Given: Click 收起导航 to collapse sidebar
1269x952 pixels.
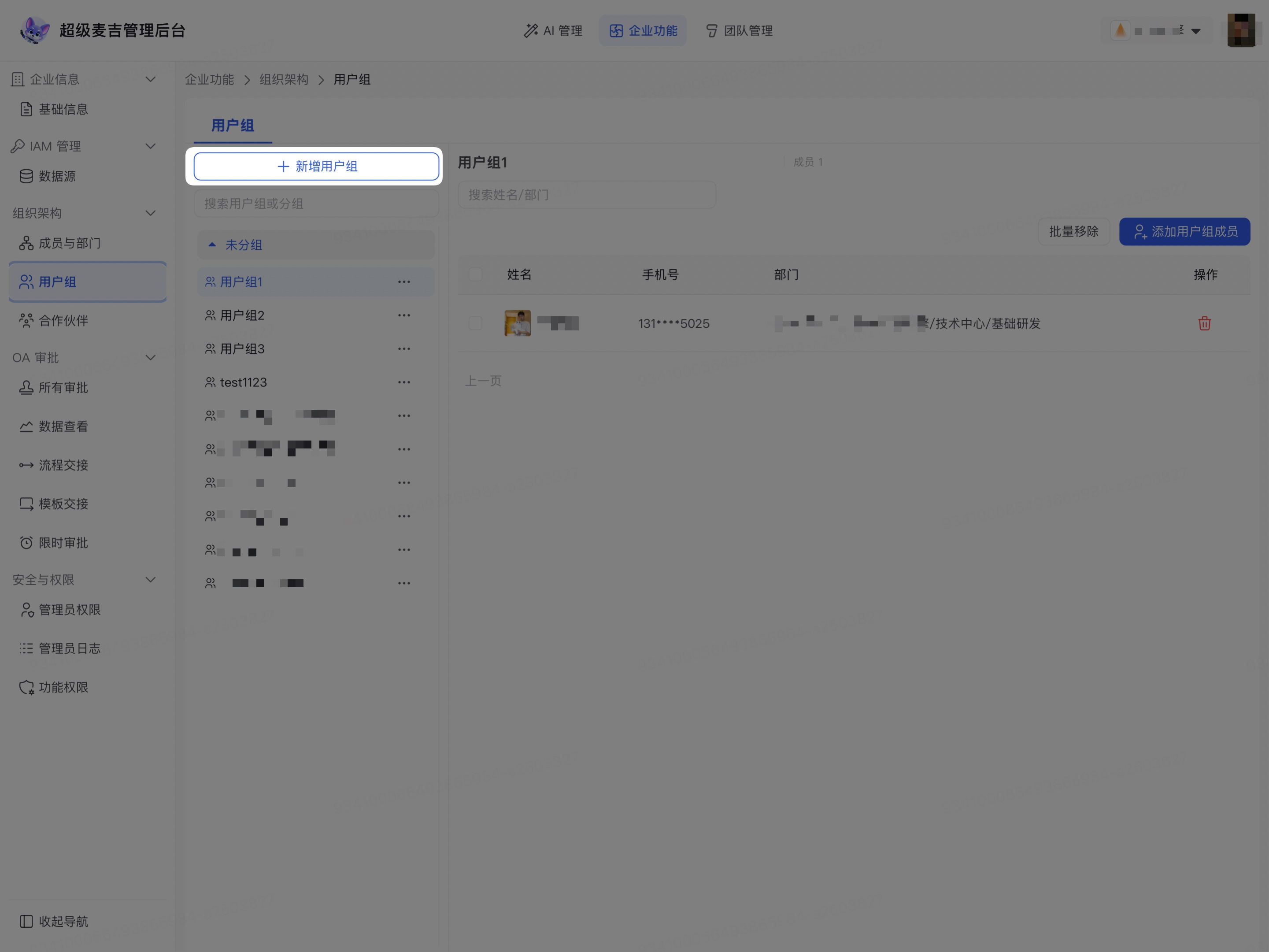Looking at the screenshot, I should coord(54,921).
